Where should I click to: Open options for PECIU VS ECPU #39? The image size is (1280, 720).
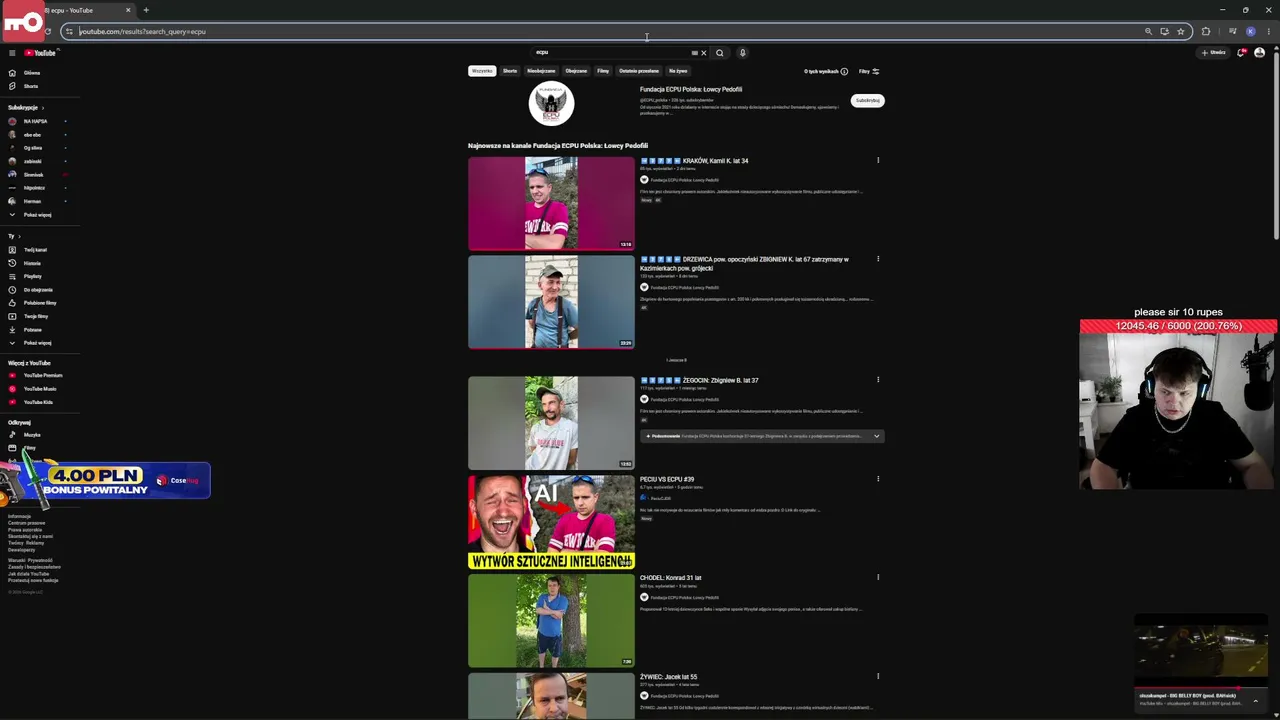[x=878, y=479]
